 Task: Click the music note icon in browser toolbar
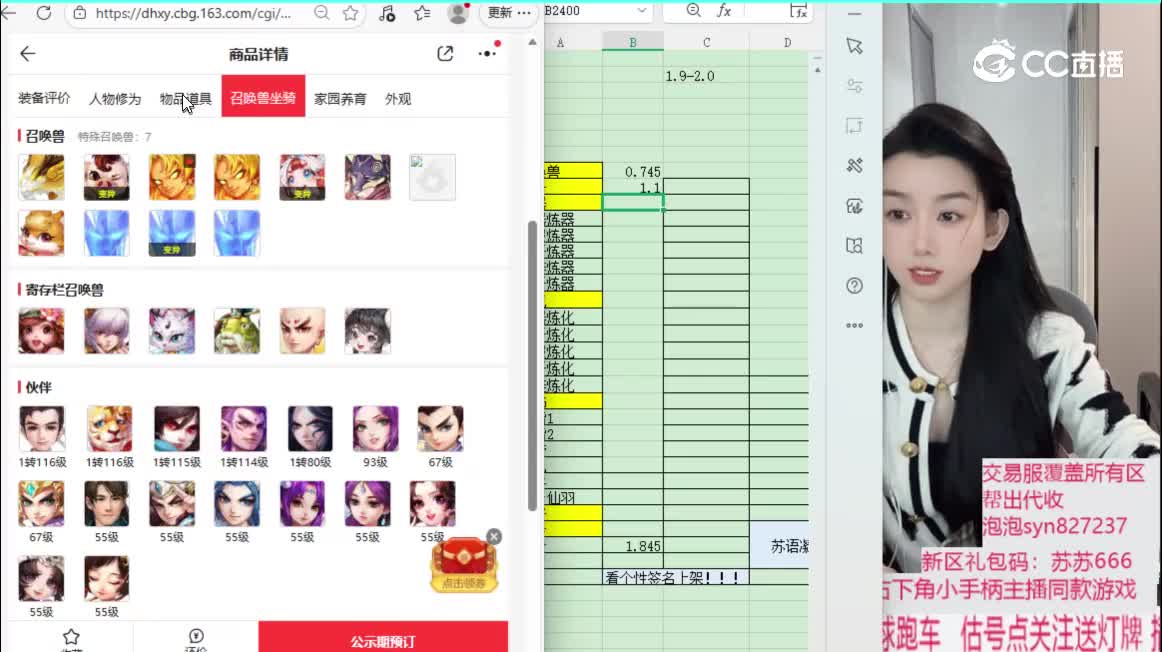coord(387,13)
